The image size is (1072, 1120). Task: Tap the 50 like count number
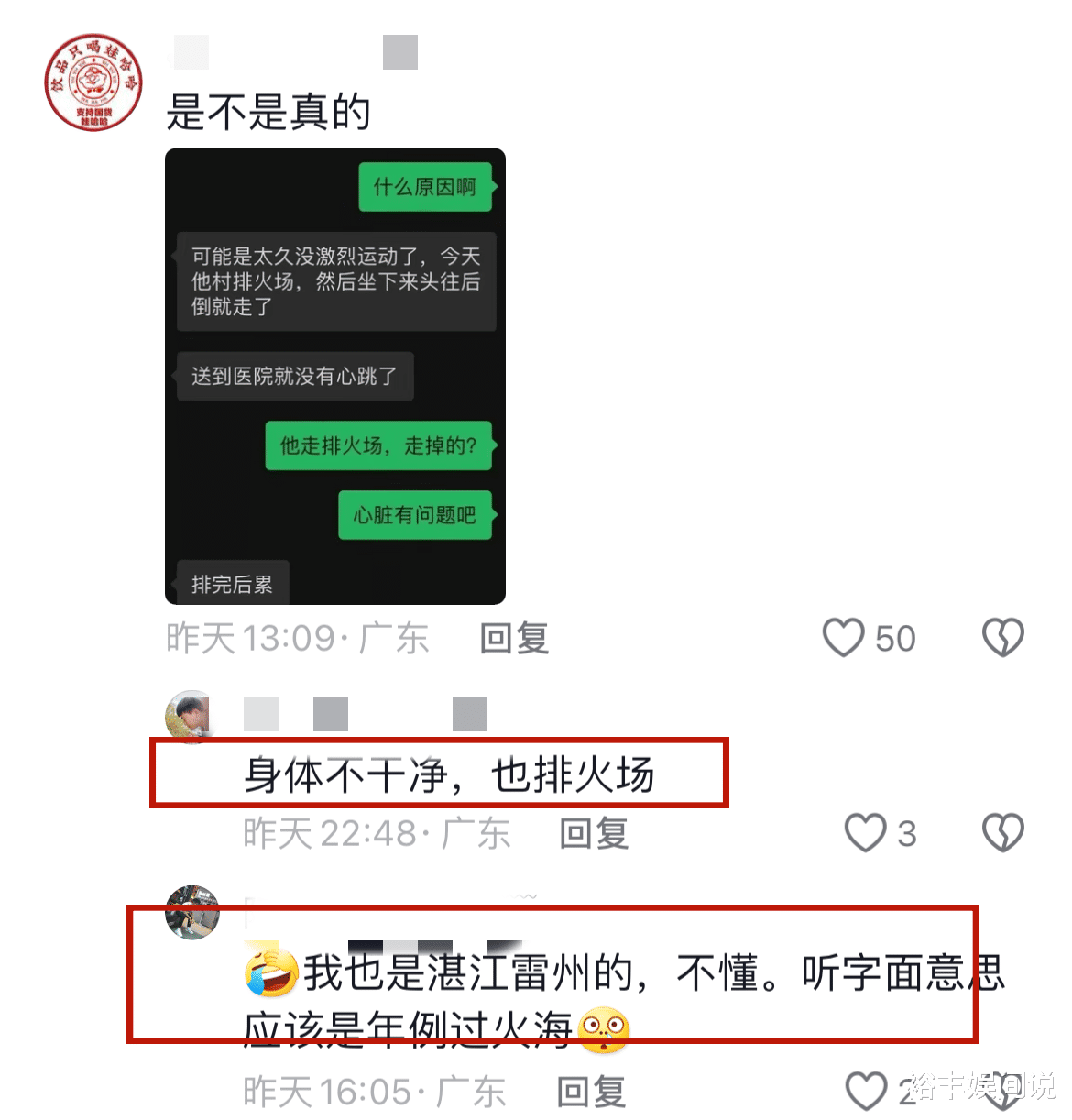(x=895, y=639)
